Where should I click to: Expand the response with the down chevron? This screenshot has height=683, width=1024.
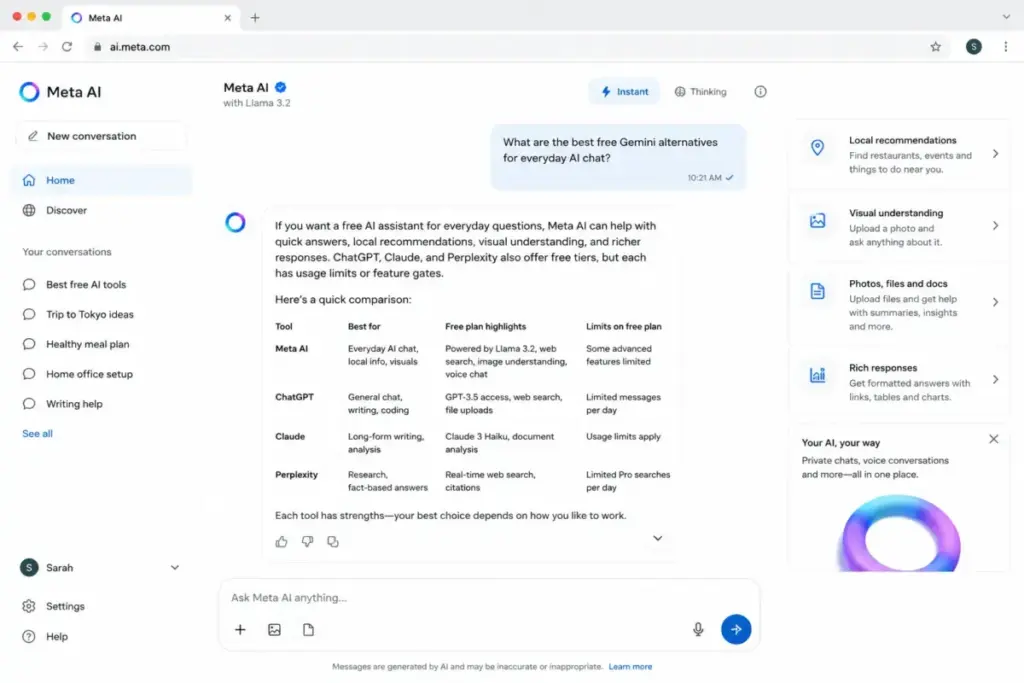(x=658, y=538)
